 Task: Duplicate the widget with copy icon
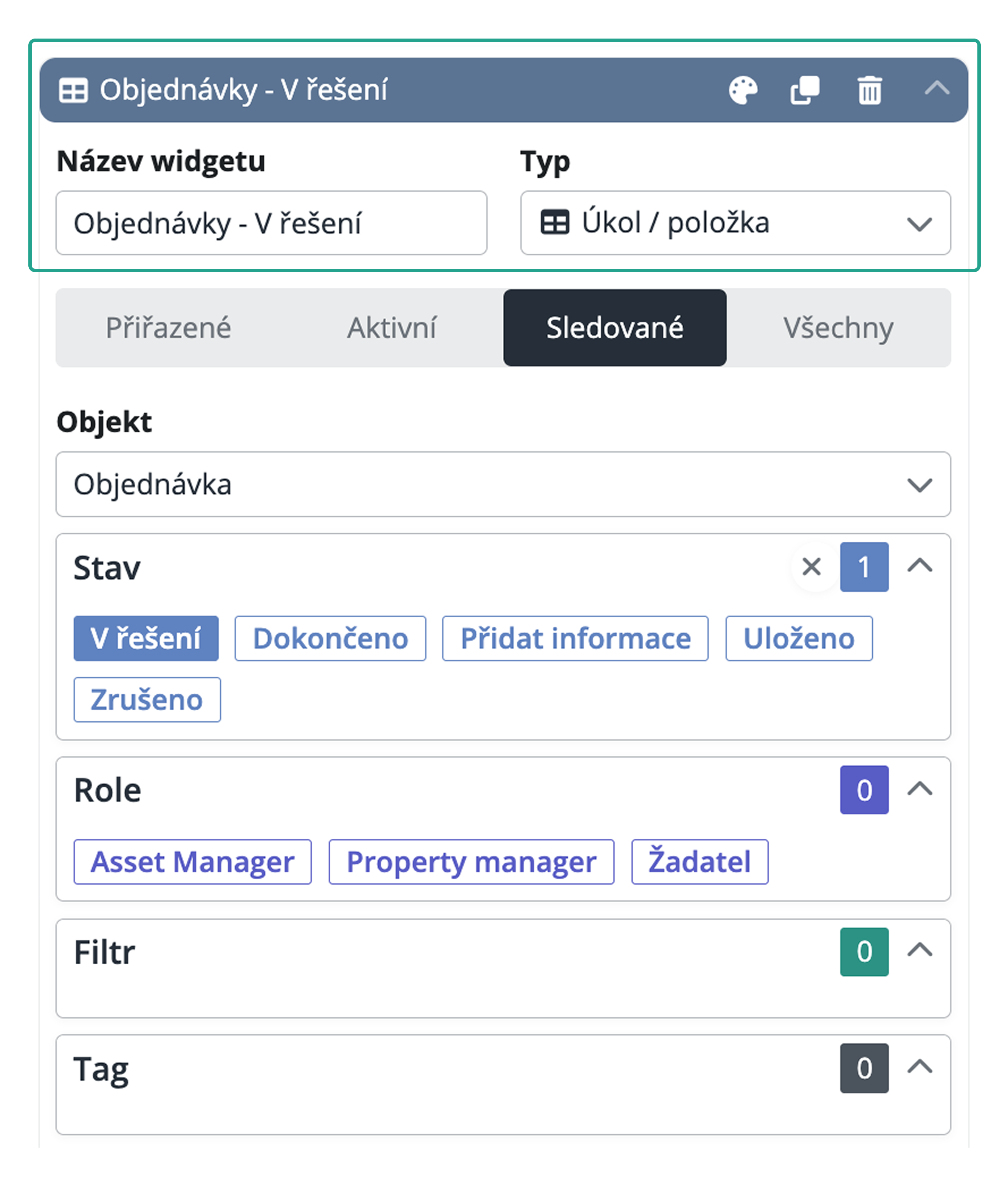click(805, 90)
